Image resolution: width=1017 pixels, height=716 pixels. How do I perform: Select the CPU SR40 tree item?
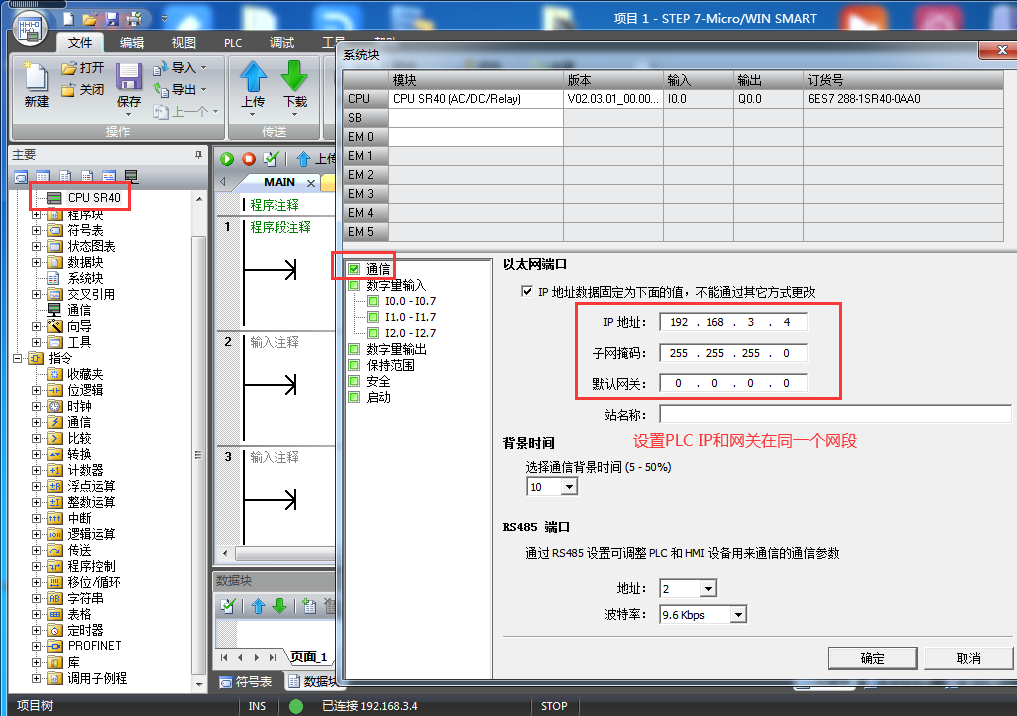94,198
